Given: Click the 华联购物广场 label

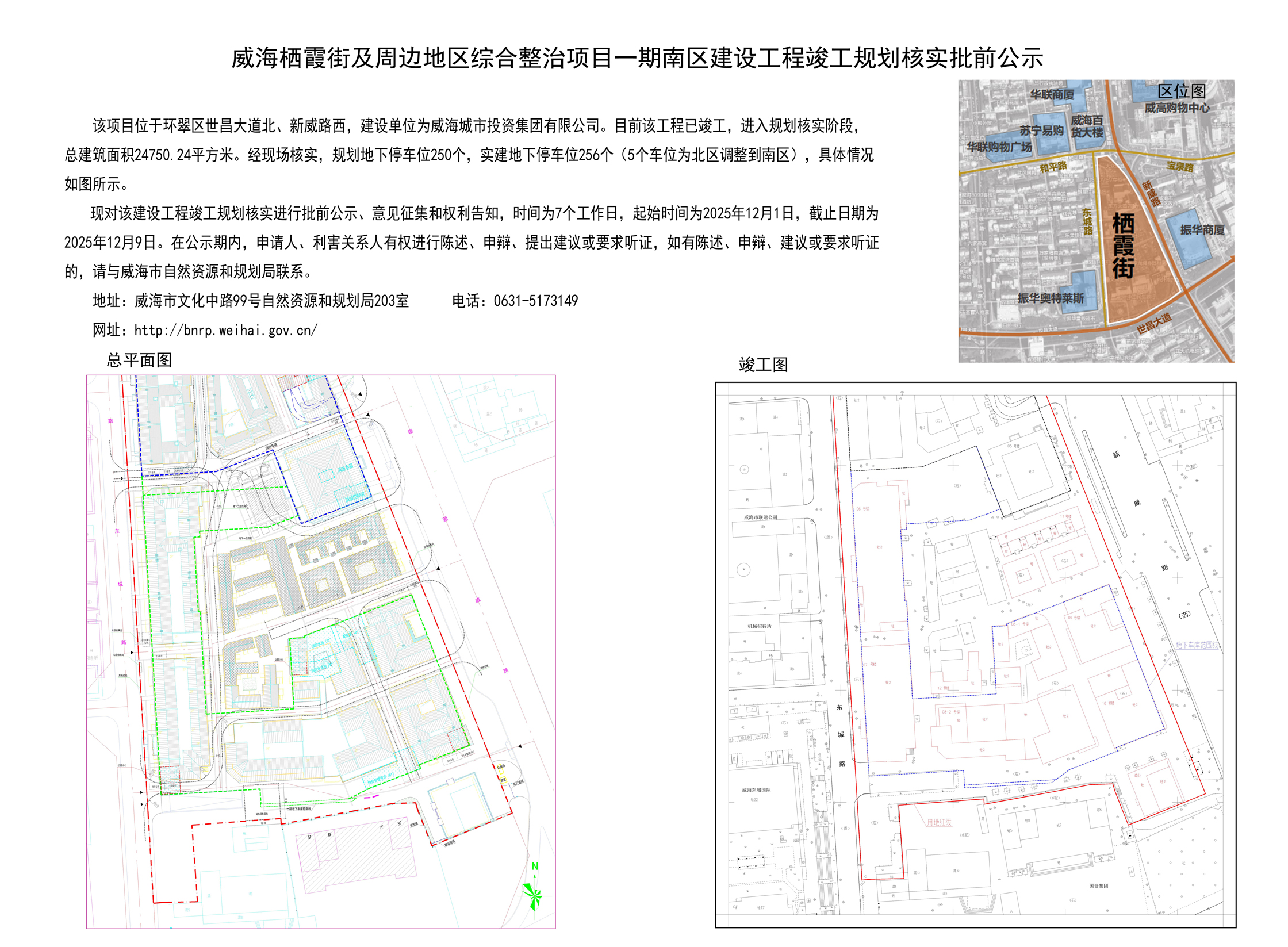Looking at the screenshot, I should tap(999, 147).
